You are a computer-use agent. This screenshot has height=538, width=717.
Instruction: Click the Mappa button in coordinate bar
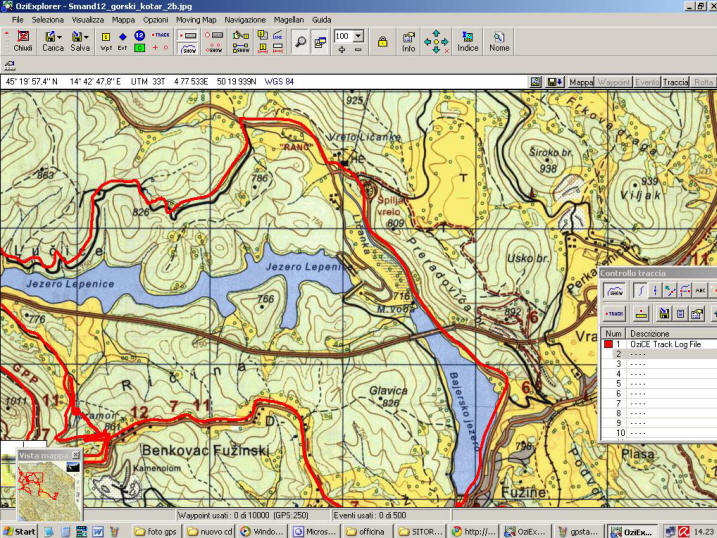[x=581, y=82]
